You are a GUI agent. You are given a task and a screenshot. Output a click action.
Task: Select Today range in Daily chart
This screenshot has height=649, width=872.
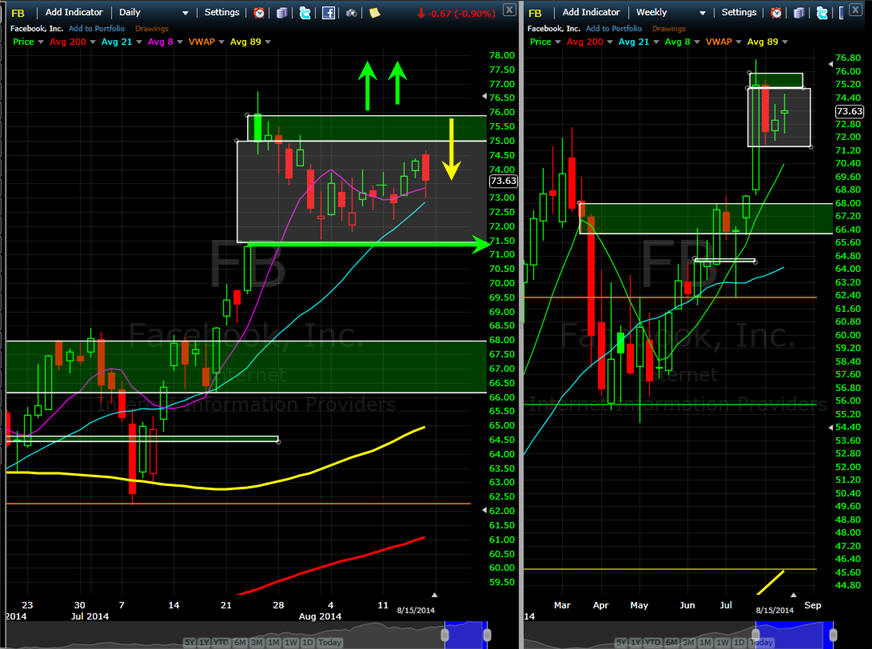tap(330, 642)
